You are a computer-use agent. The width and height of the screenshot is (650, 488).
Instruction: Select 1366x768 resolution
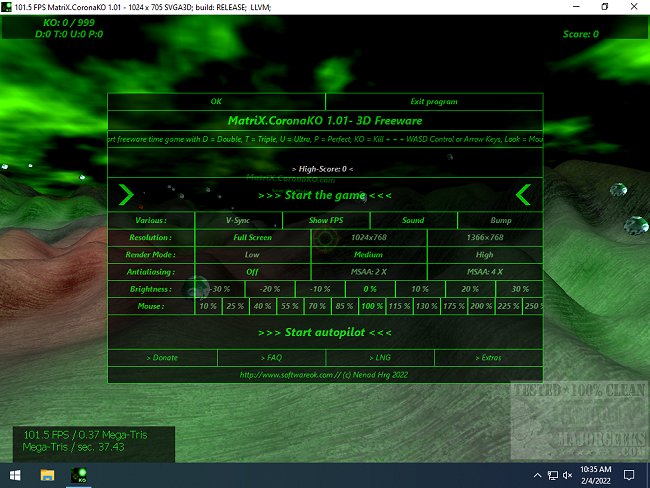pyautogui.click(x=485, y=238)
